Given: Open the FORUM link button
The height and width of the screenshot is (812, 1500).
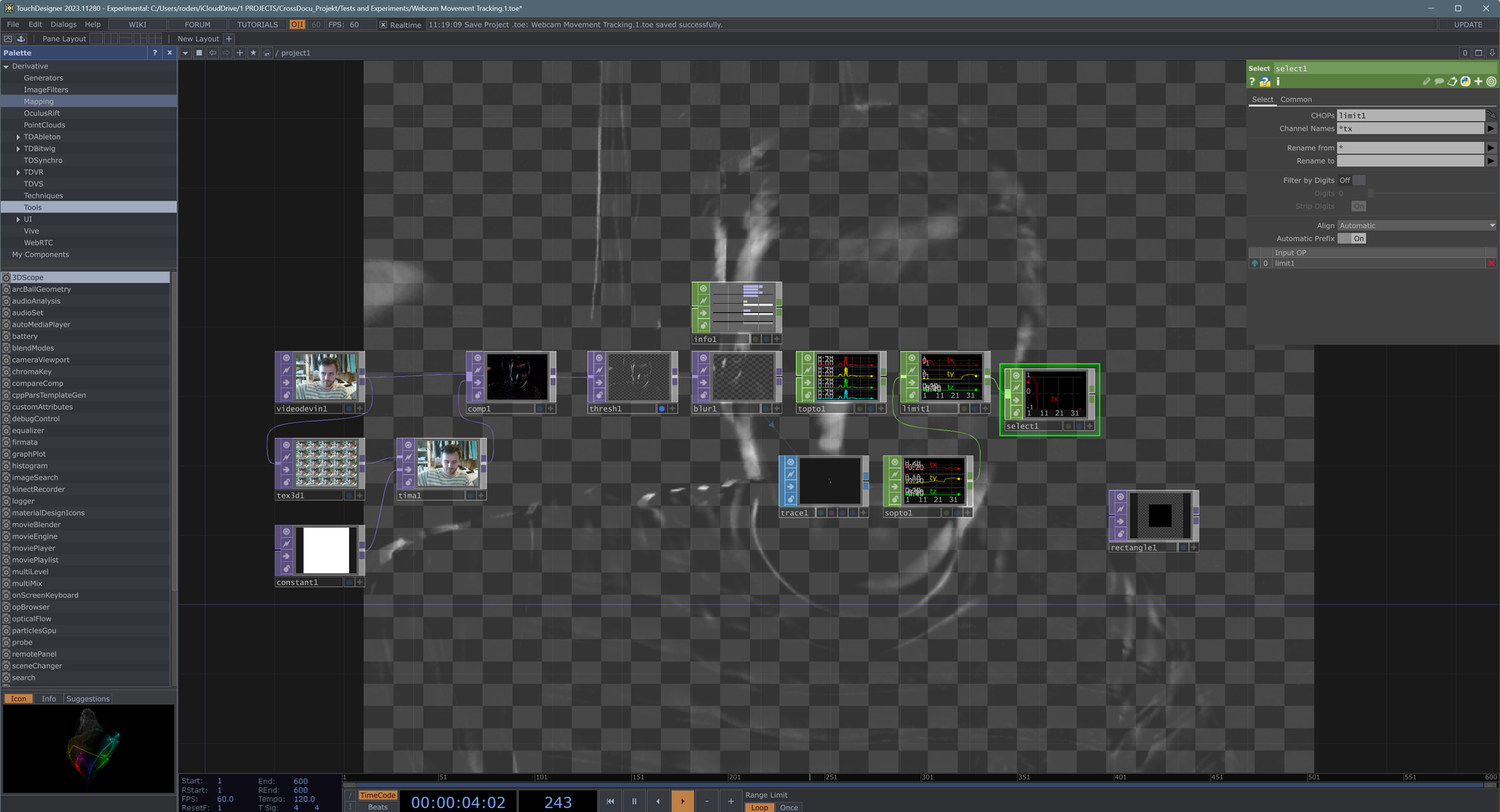Looking at the screenshot, I should pos(198,24).
